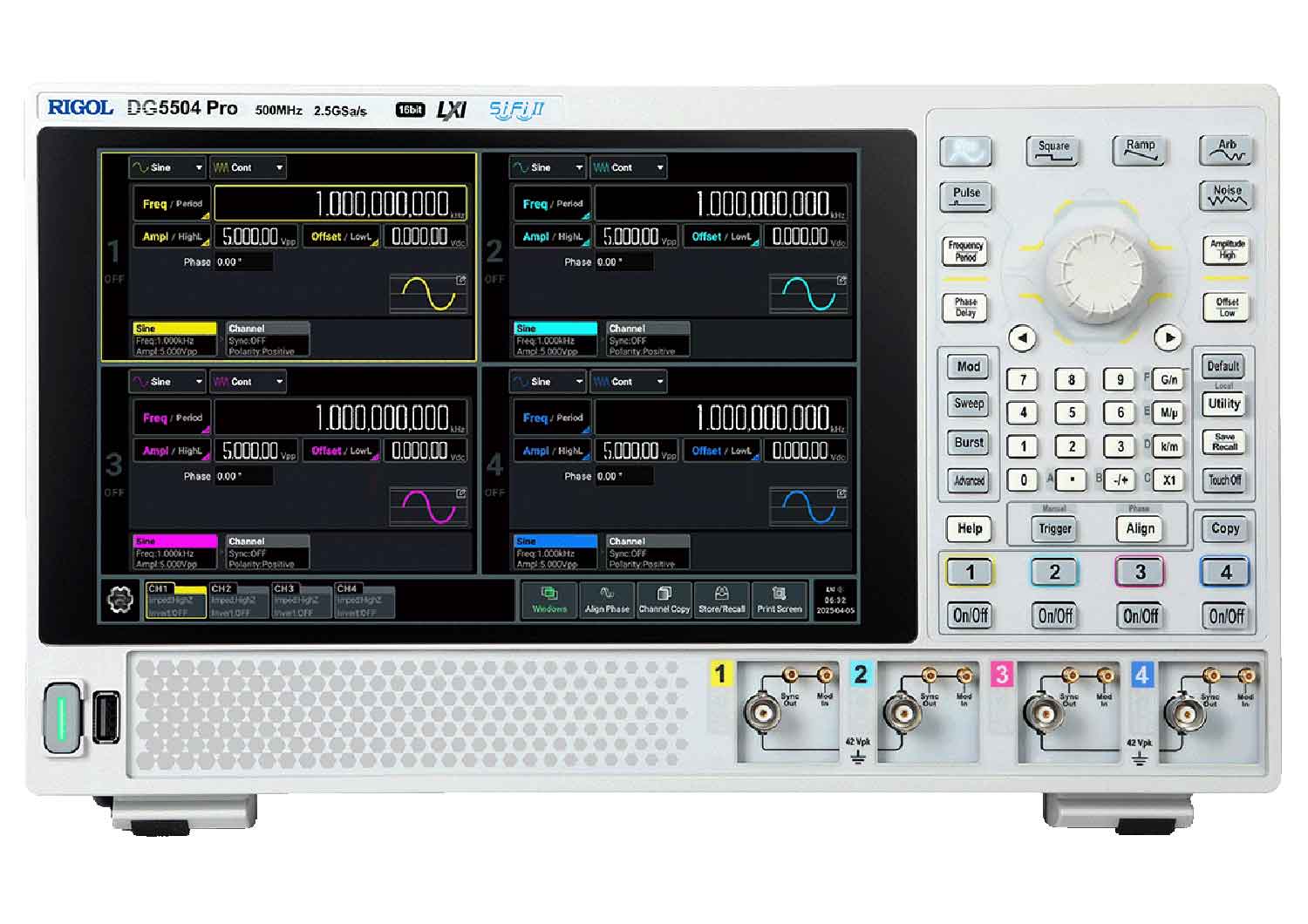Select the CH1 tab in the bottom bar
Image resolution: width=1308 pixels, height=924 pixels.
(175, 601)
